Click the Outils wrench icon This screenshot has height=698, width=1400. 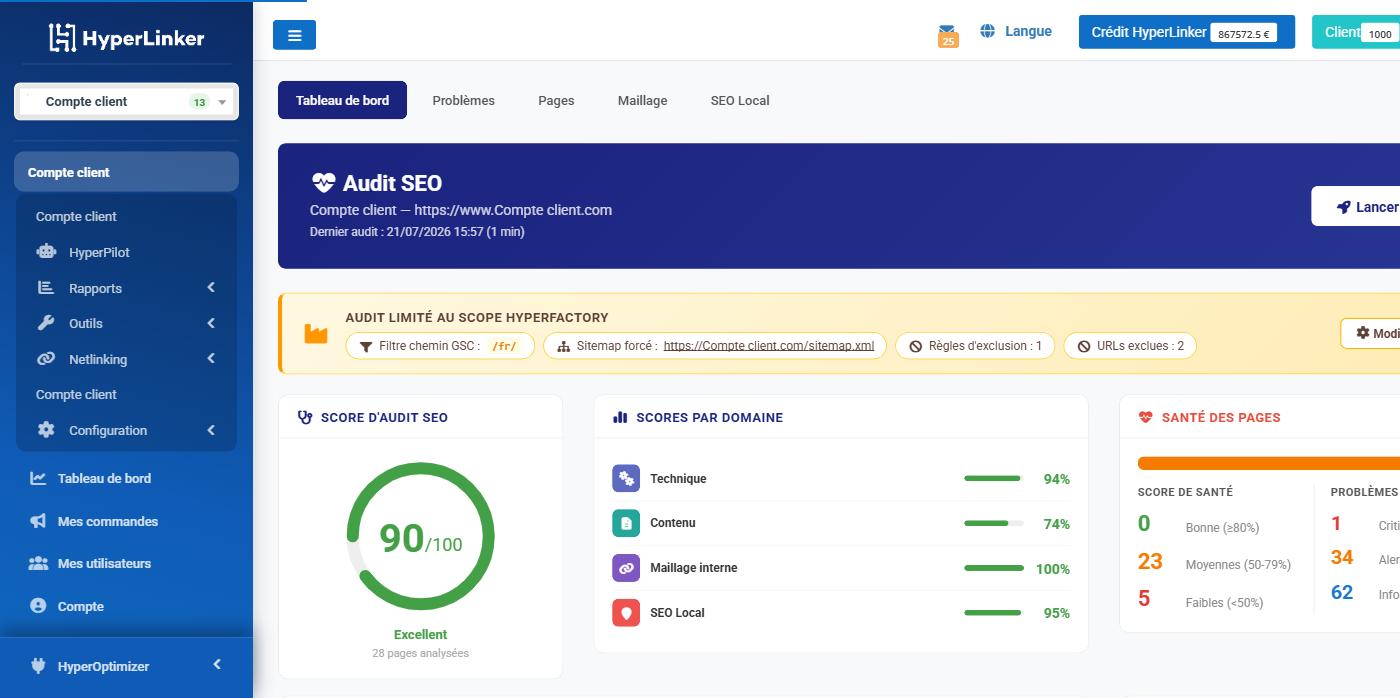pos(46,323)
